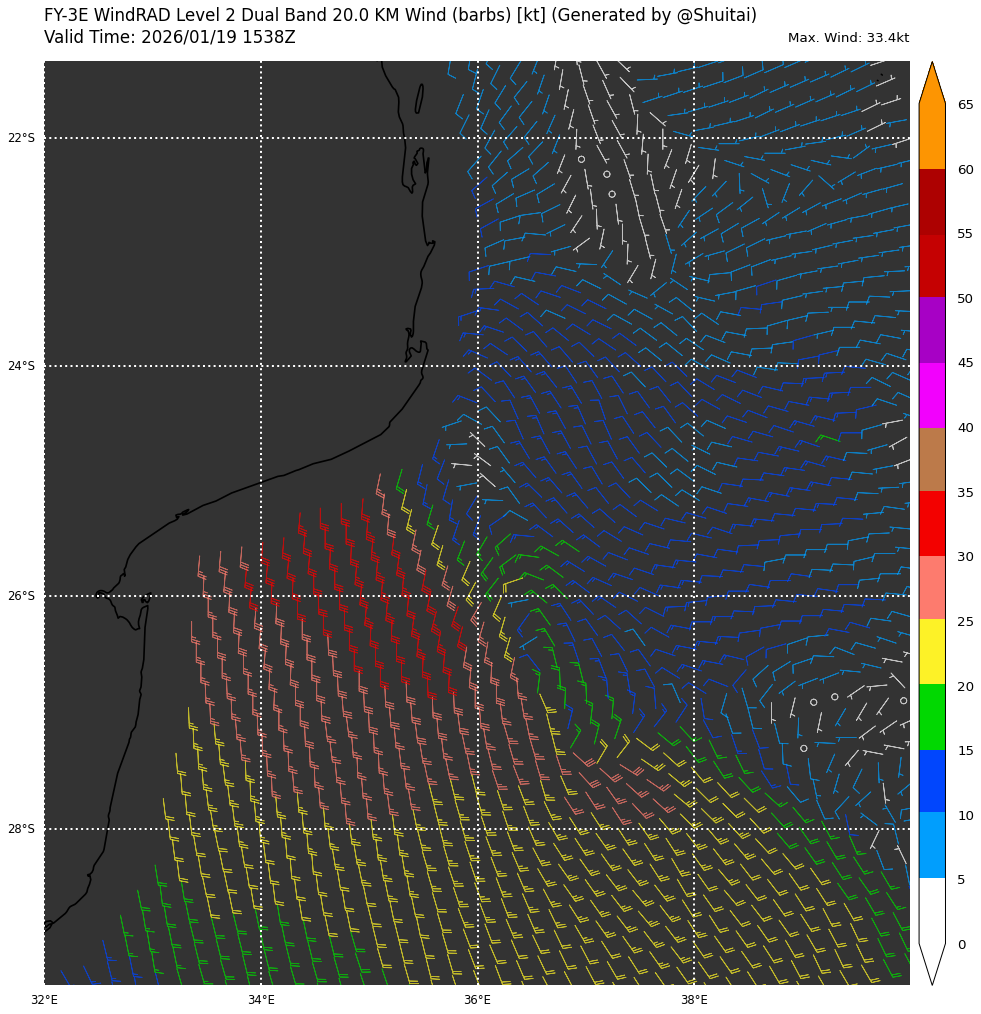Pick the yellow 20–25 kt colorbar band
This screenshot has width=981, height=1014.
coord(931,652)
